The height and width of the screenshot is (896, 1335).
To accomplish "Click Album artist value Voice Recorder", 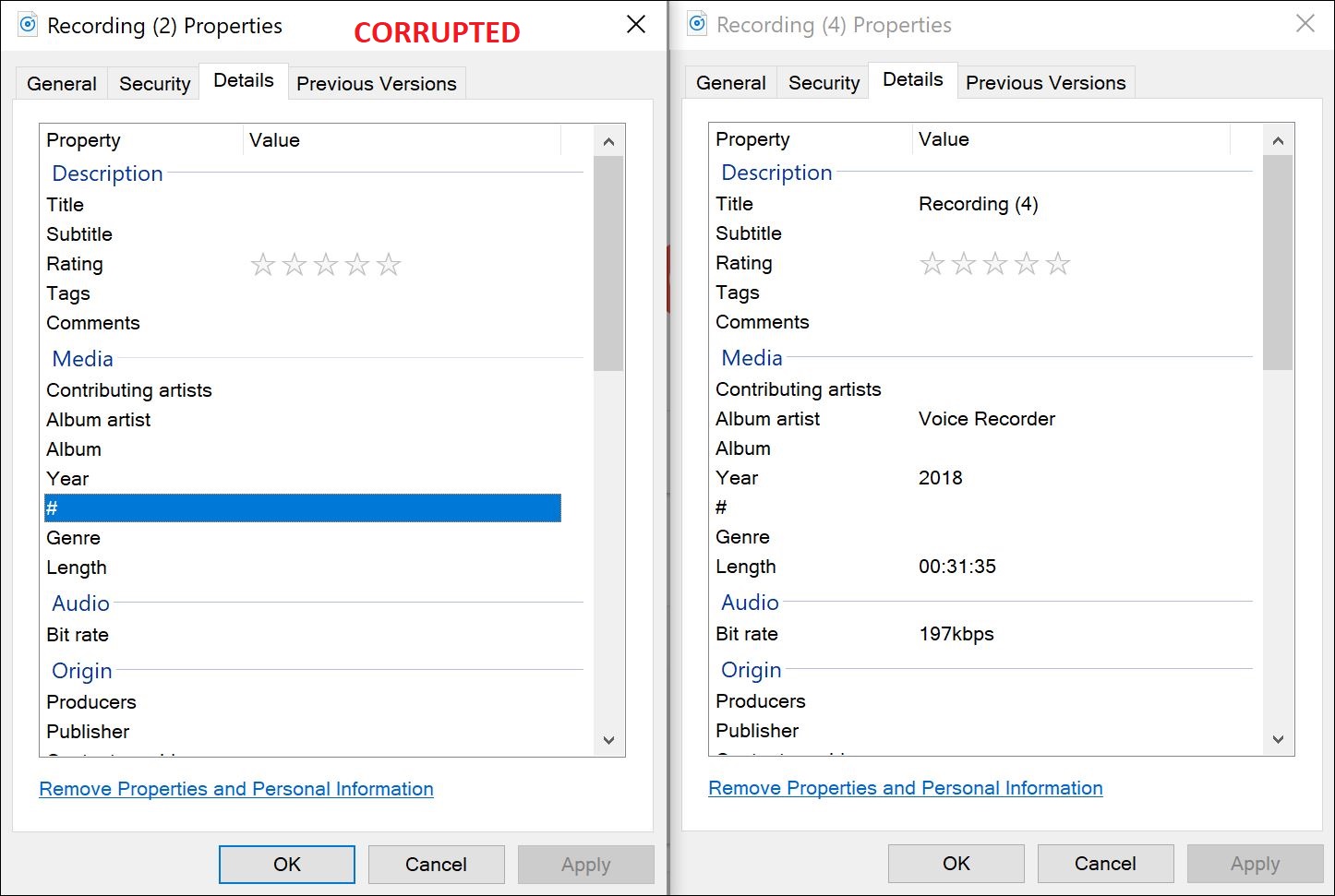I will [986, 419].
